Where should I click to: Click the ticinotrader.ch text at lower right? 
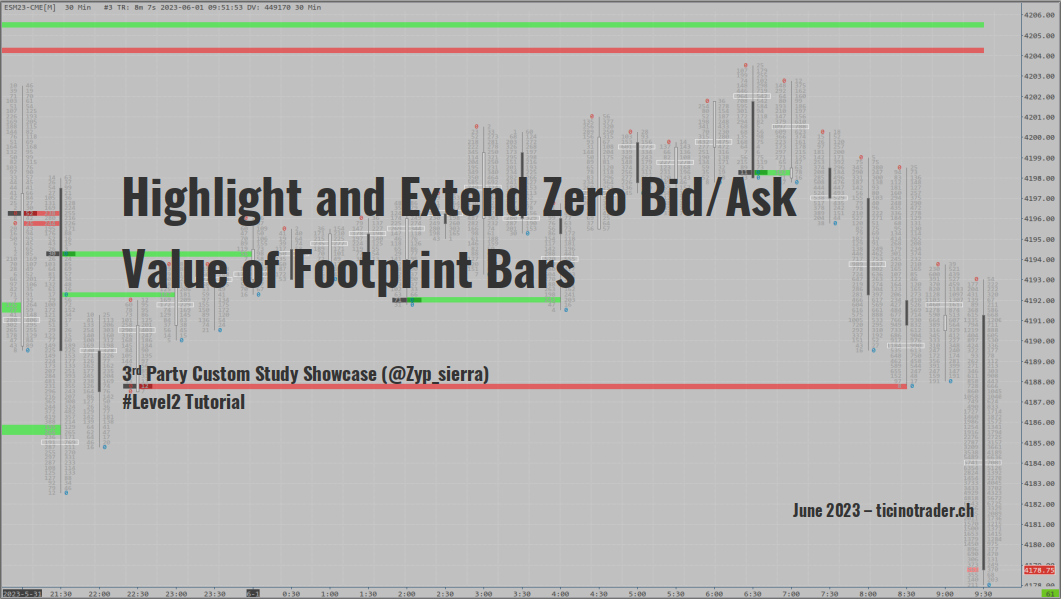click(925, 510)
